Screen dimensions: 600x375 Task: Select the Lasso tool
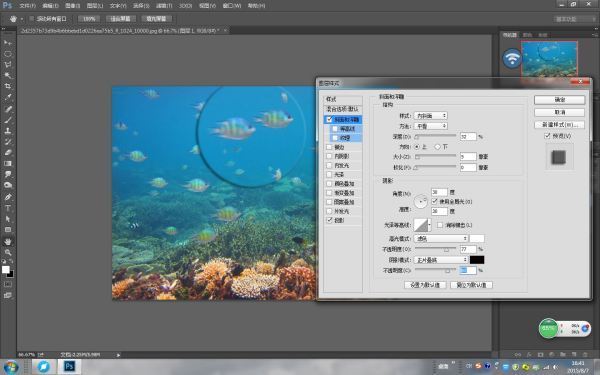pos(8,65)
